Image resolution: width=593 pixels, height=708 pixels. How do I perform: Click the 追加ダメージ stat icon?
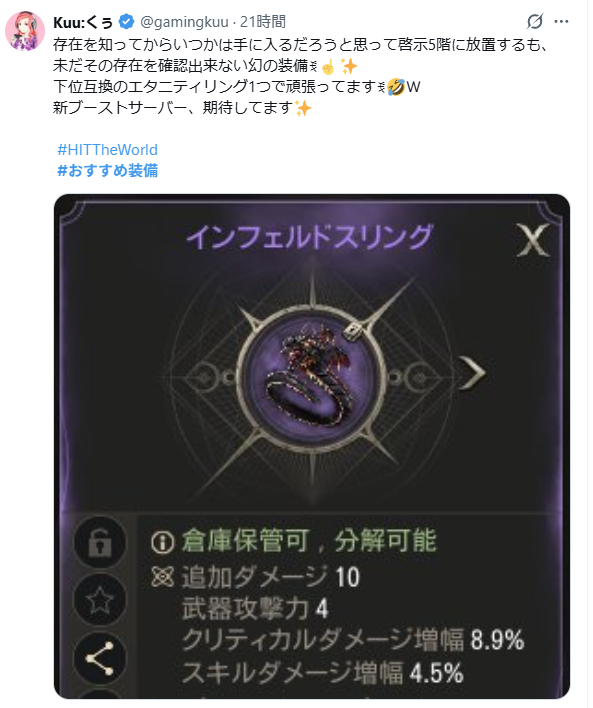pyautogui.click(x=163, y=577)
